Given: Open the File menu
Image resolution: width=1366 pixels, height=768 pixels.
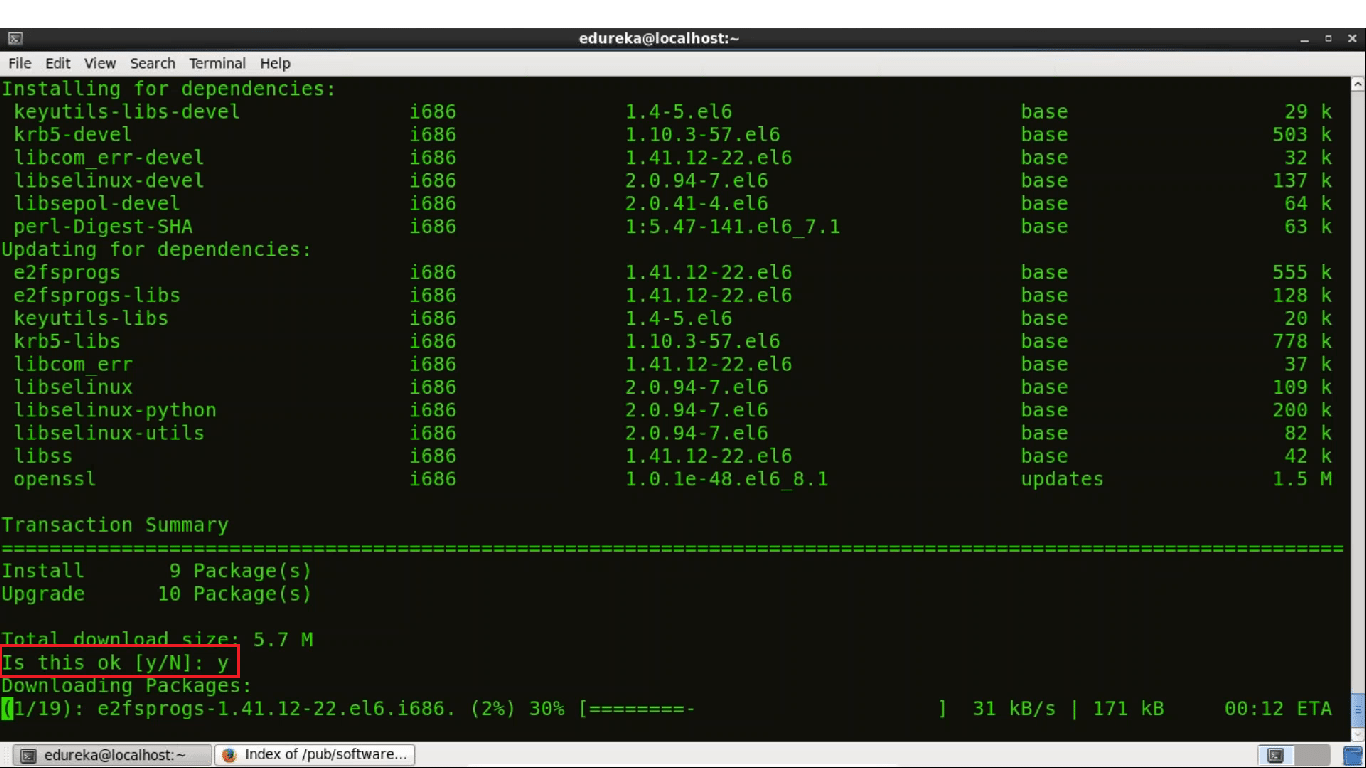Looking at the screenshot, I should (20, 63).
